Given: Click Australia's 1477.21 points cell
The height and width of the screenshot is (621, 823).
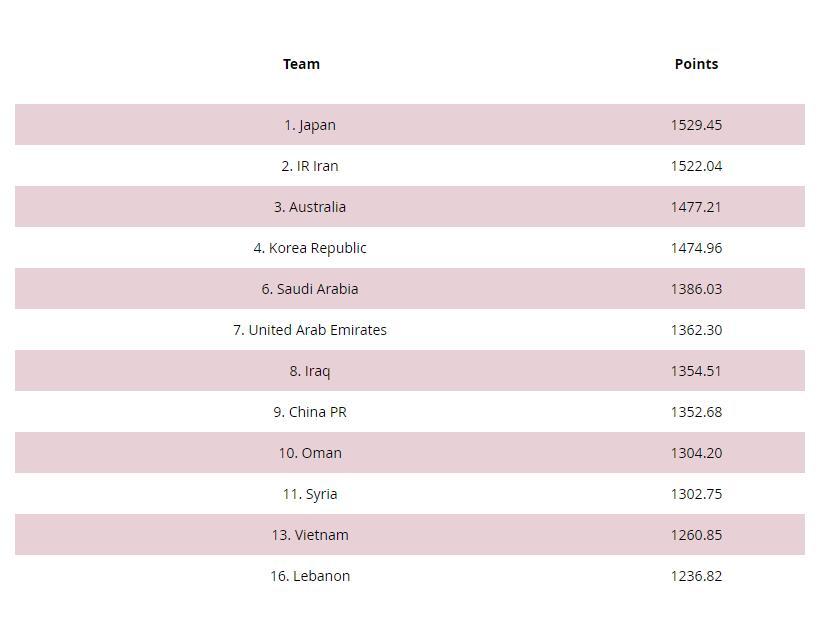Looking at the screenshot, I should click(x=696, y=207).
